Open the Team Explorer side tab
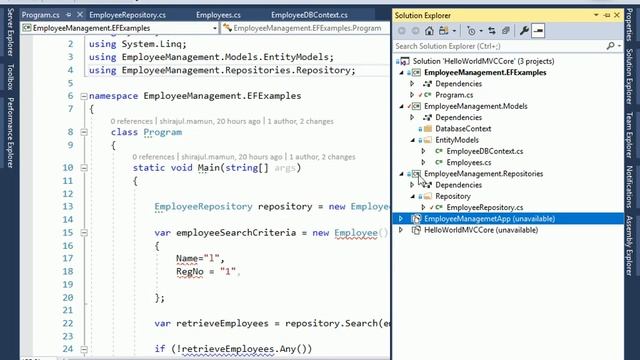 point(629,135)
